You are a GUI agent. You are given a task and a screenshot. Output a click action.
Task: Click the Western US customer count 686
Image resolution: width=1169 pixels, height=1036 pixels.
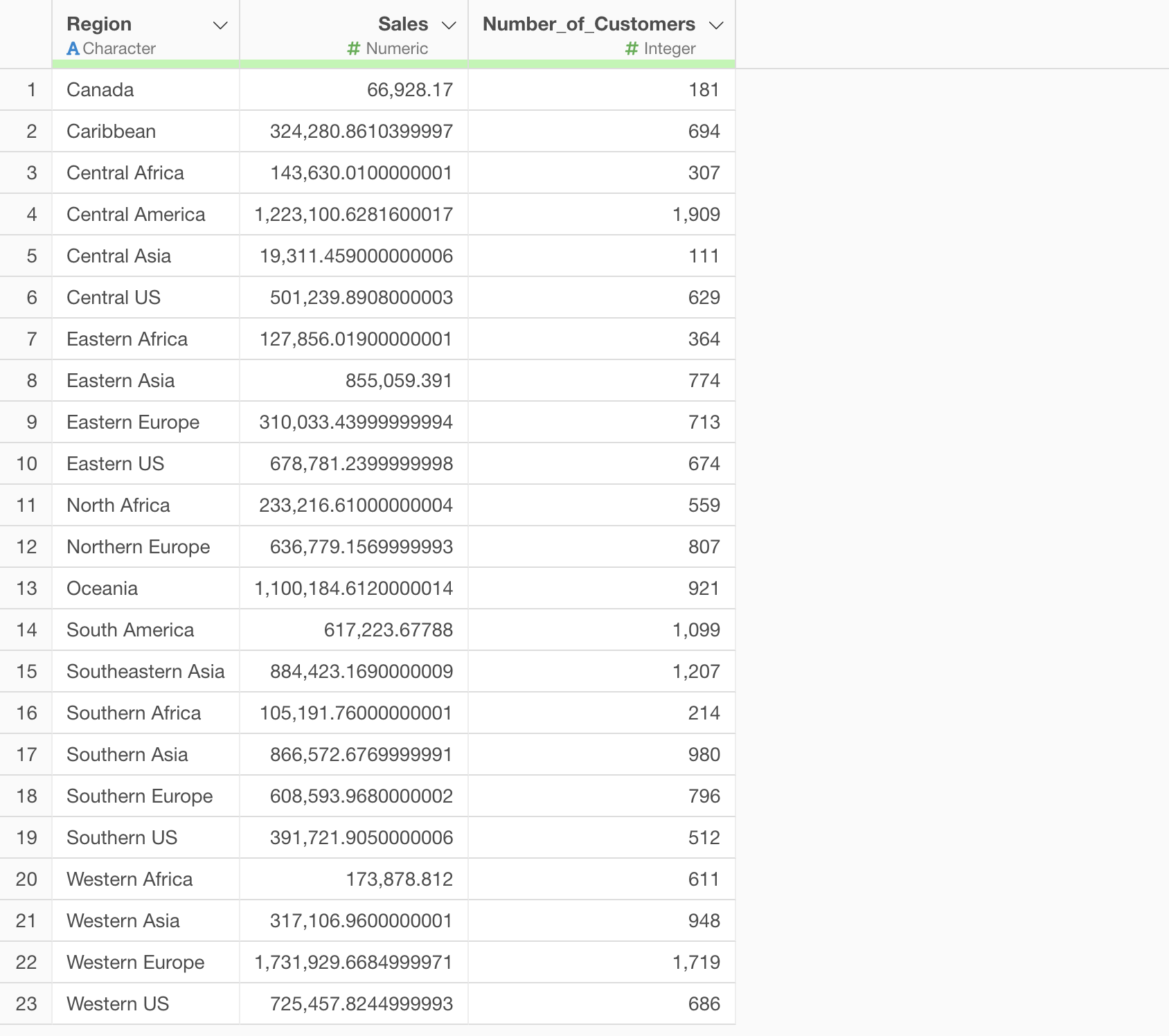(x=704, y=1004)
